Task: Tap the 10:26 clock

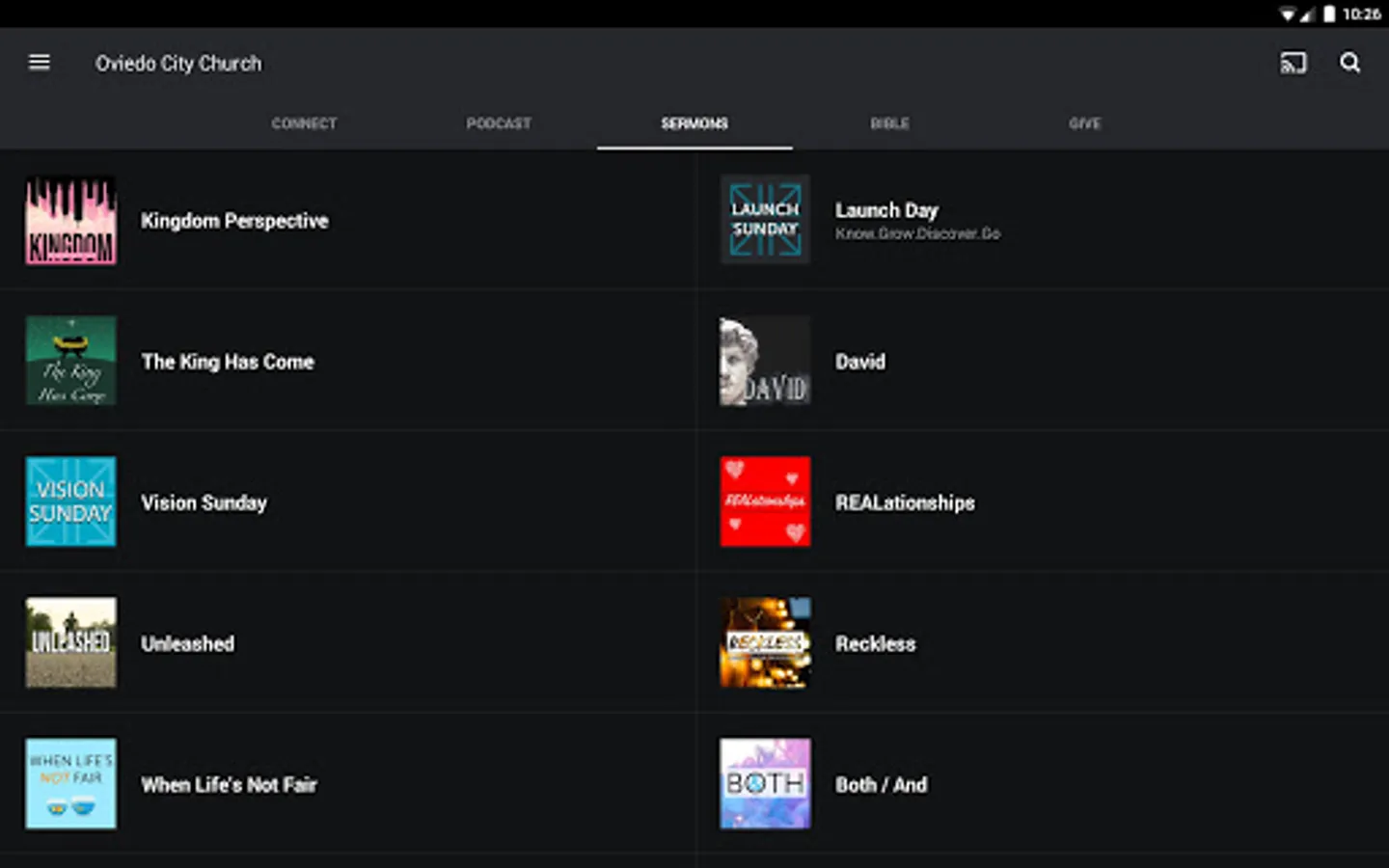Action: 1362,14
